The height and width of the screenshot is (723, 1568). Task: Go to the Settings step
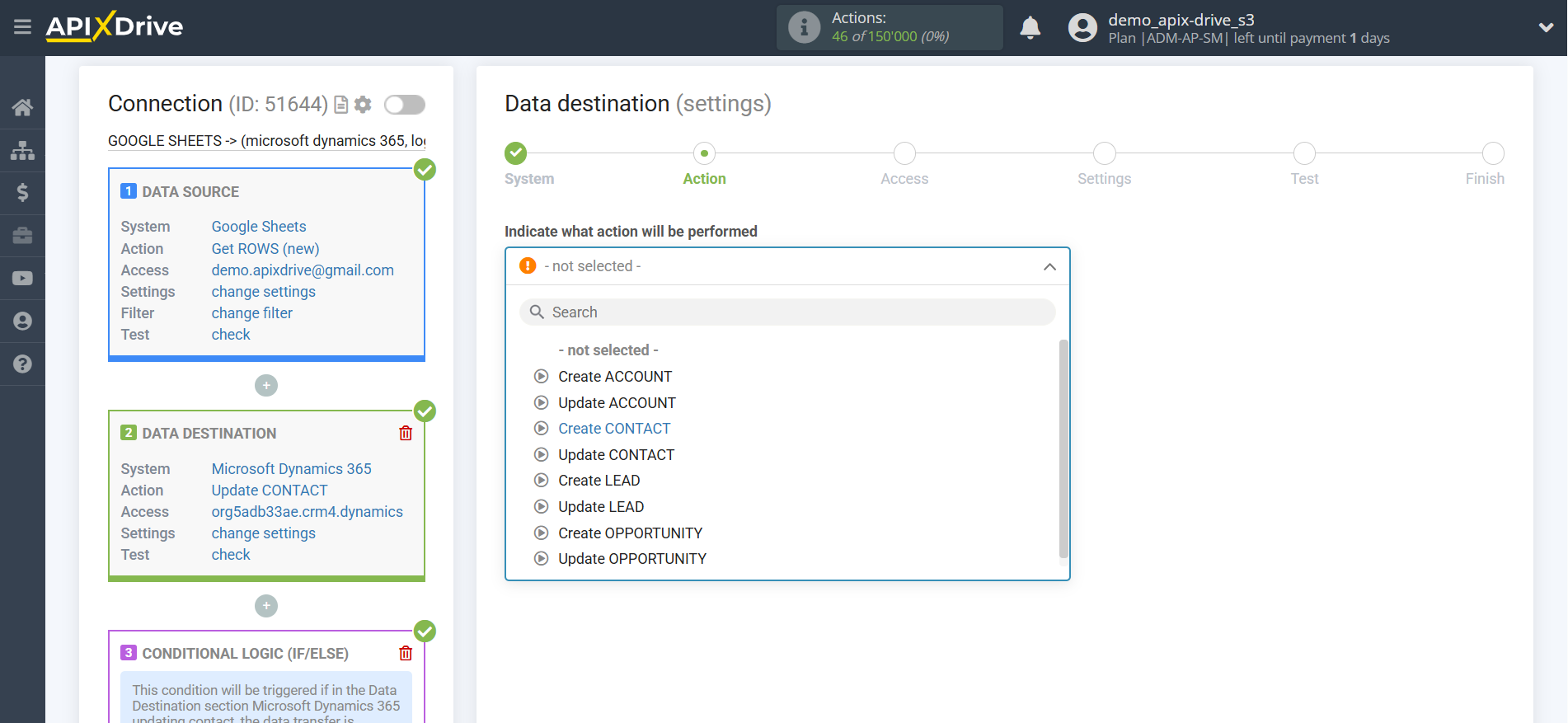tap(1105, 153)
